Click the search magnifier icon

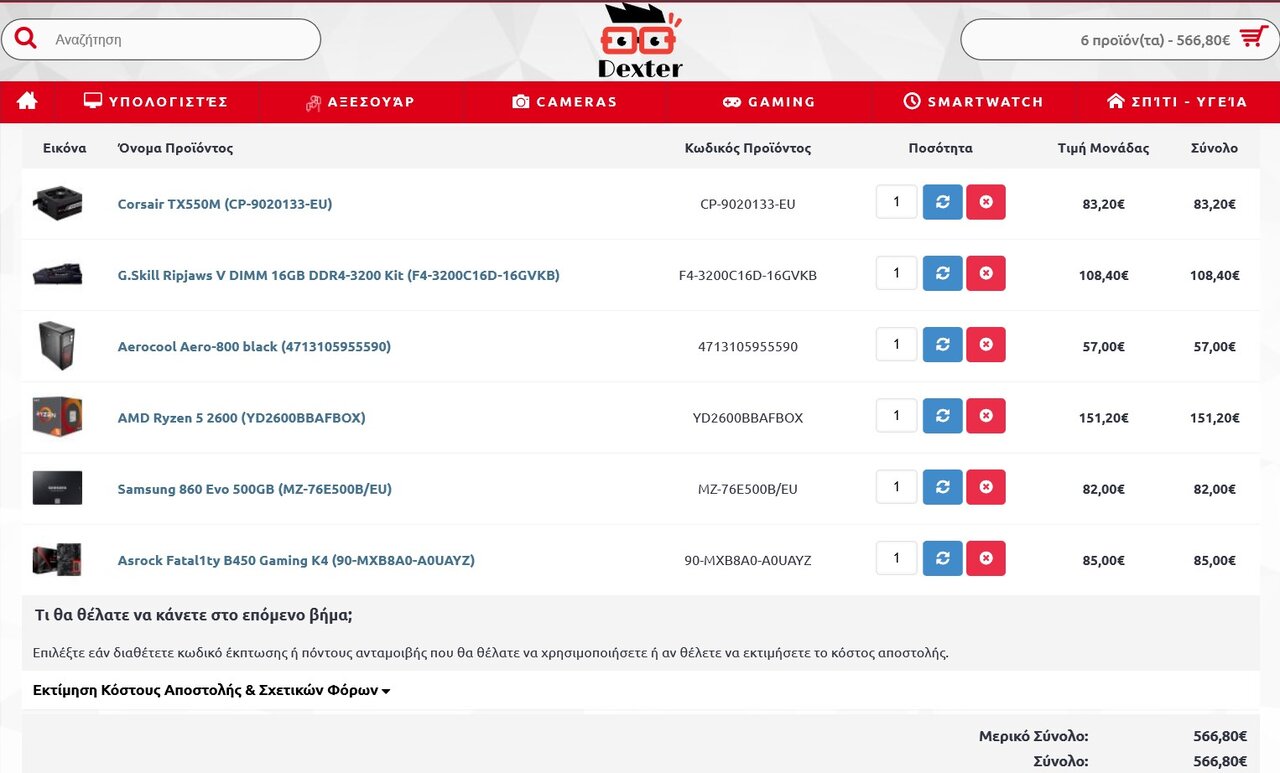pyautogui.click(x=26, y=39)
